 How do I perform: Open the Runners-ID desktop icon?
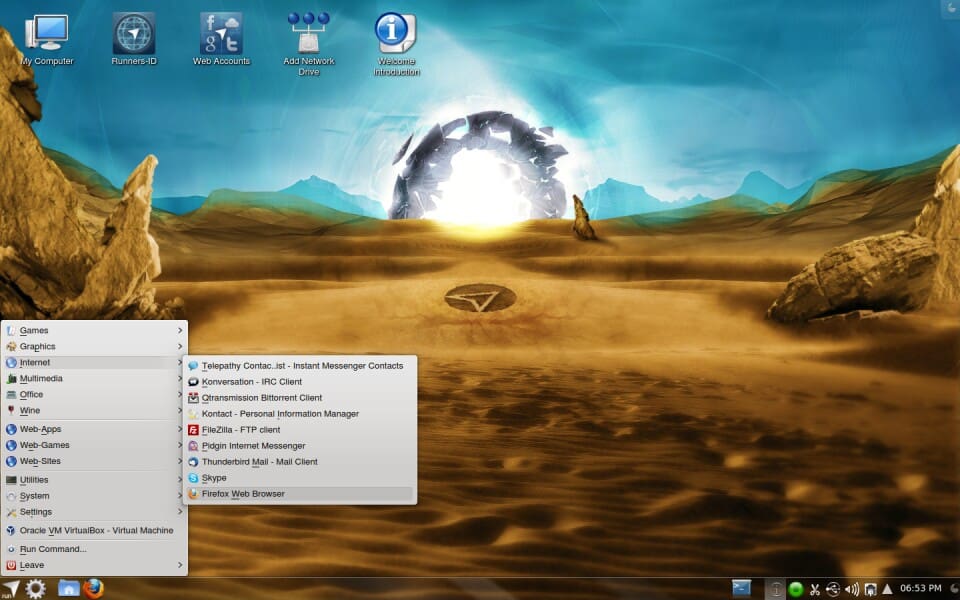coord(134,40)
